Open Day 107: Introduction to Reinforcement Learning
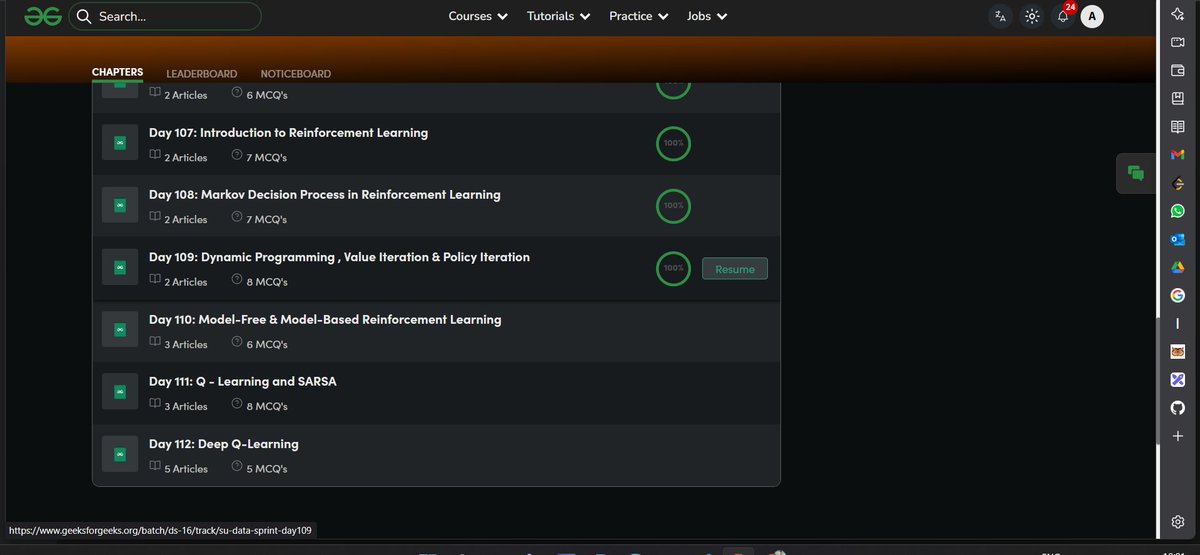Image resolution: width=1200 pixels, height=555 pixels. click(x=288, y=132)
